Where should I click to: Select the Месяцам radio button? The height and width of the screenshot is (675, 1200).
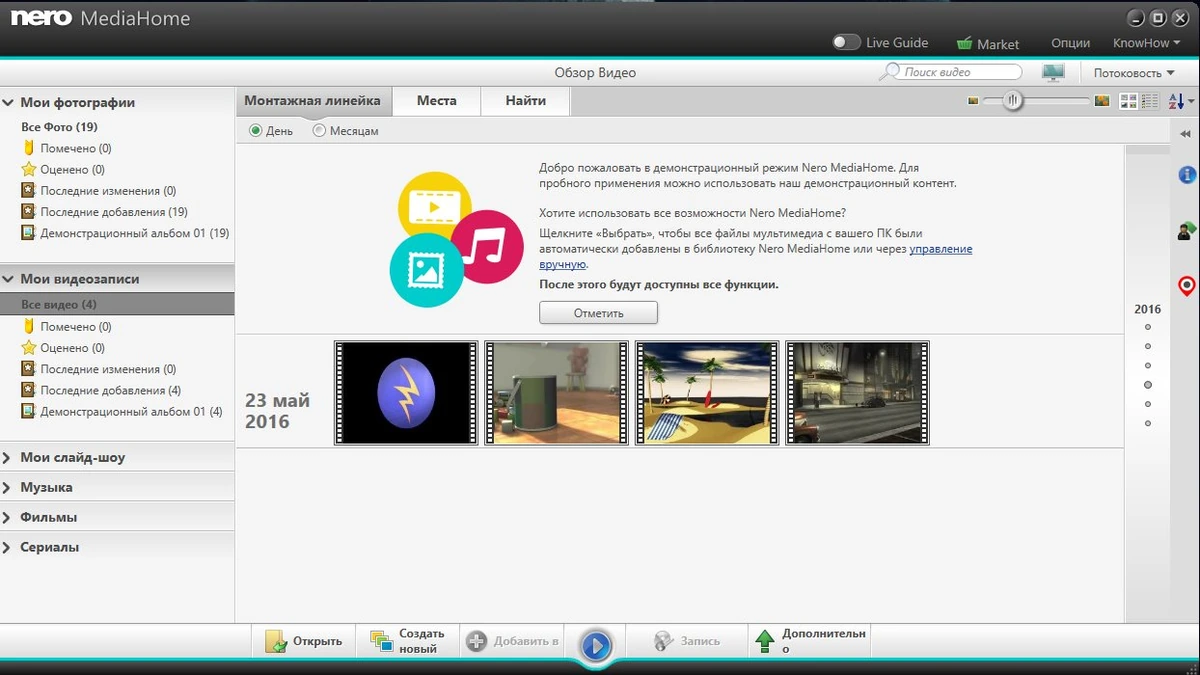pyautogui.click(x=319, y=130)
